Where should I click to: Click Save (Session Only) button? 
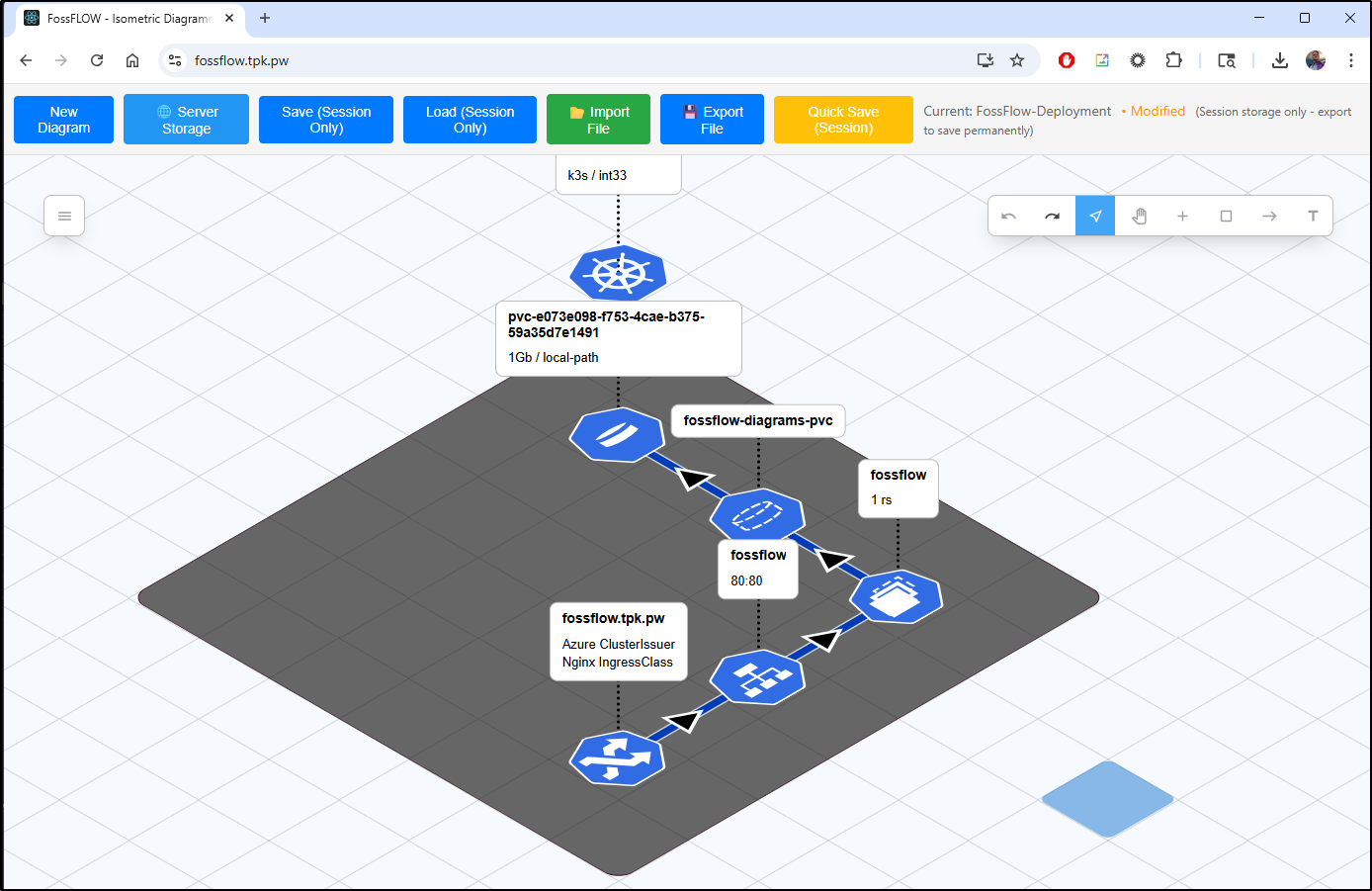326,120
